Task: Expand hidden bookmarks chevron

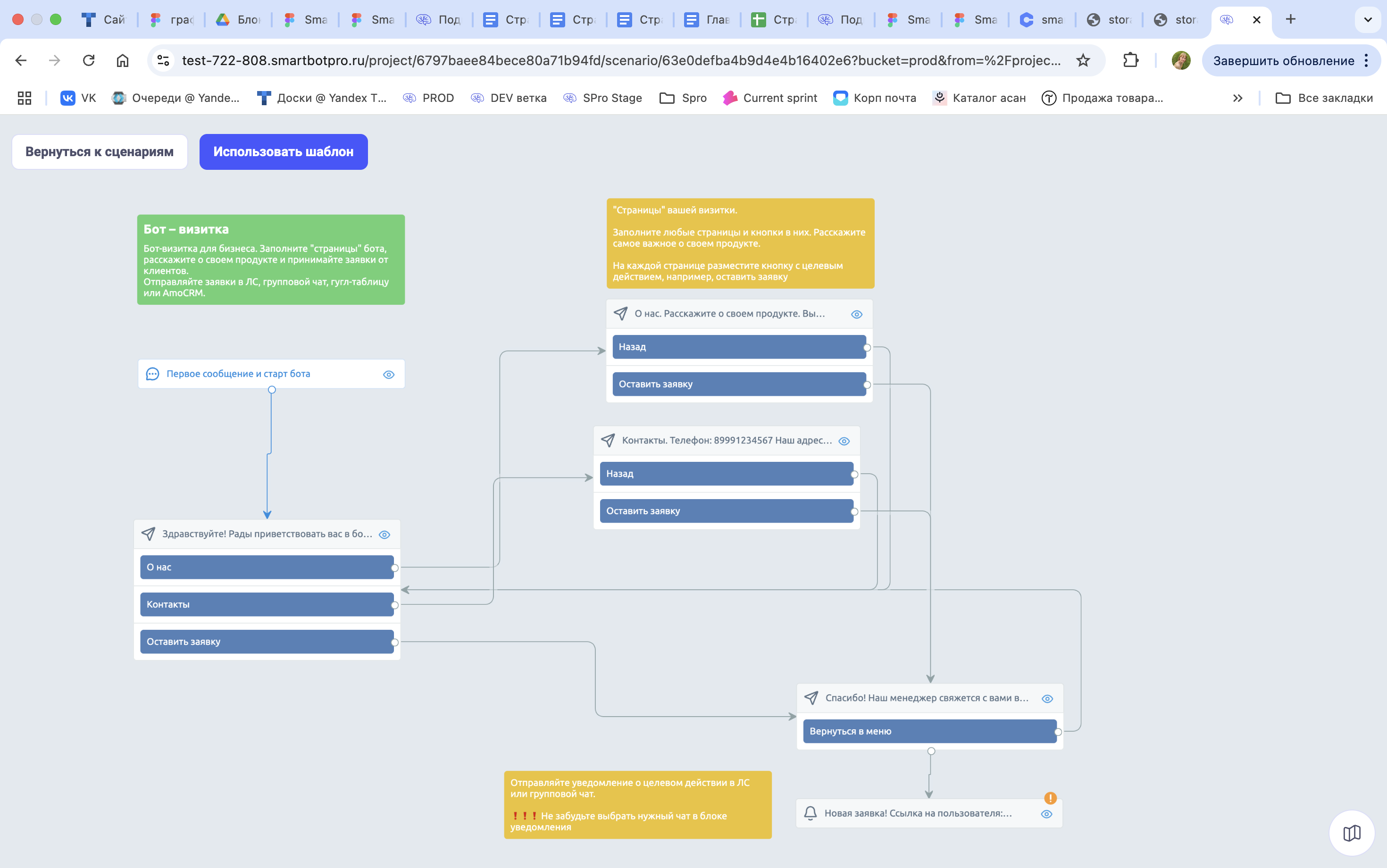Action: pyautogui.click(x=1237, y=98)
